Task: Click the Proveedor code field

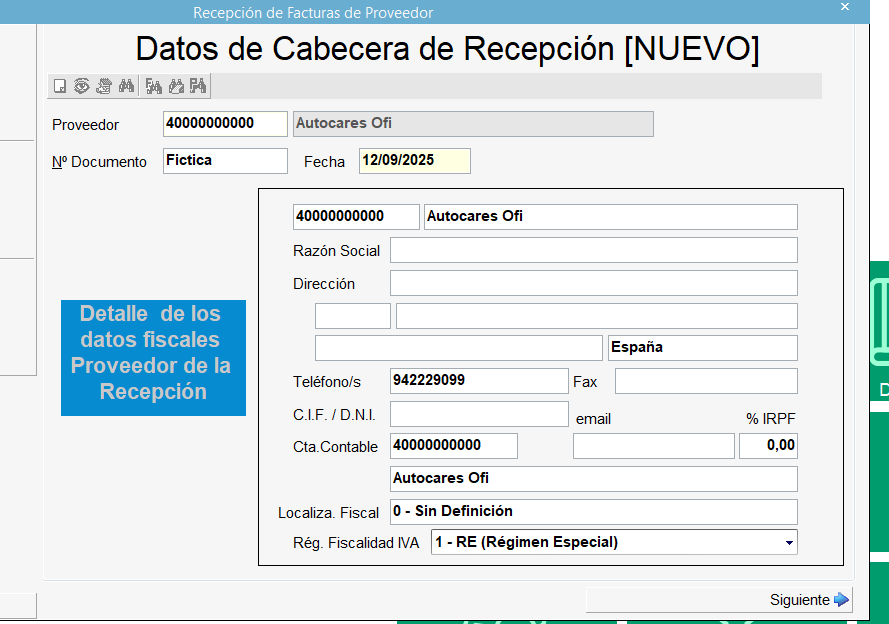Action: point(225,123)
